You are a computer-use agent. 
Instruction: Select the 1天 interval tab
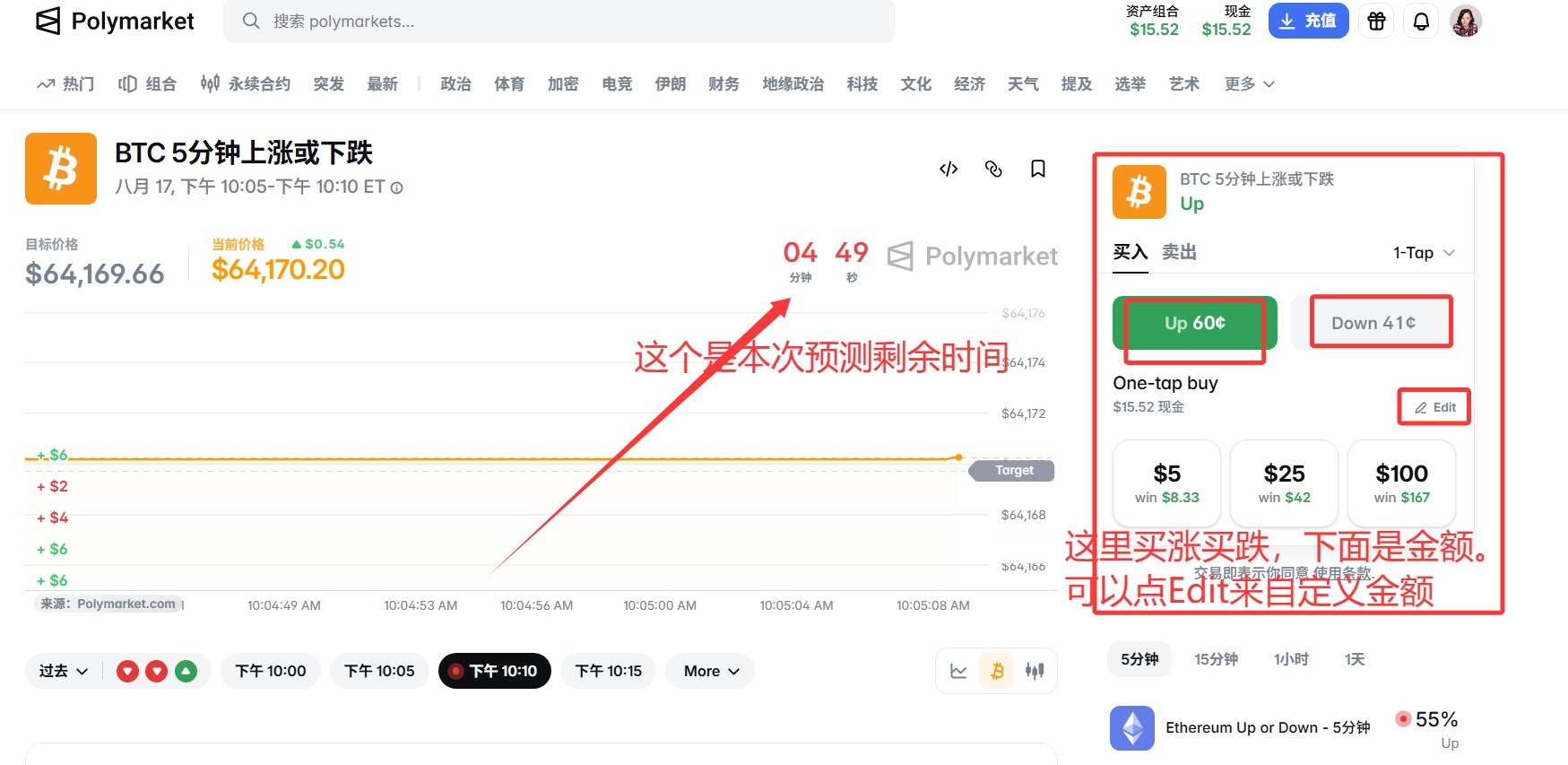(1355, 659)
